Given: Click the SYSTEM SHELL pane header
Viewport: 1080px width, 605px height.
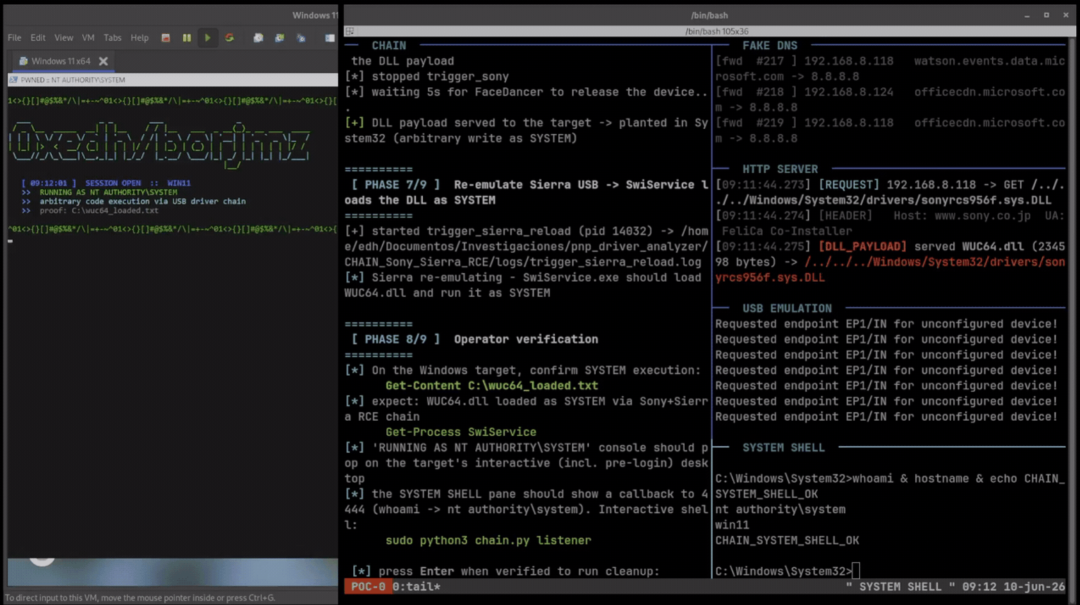Looking at the screenshot, I should pyautogui.click(x=783, y=447).
